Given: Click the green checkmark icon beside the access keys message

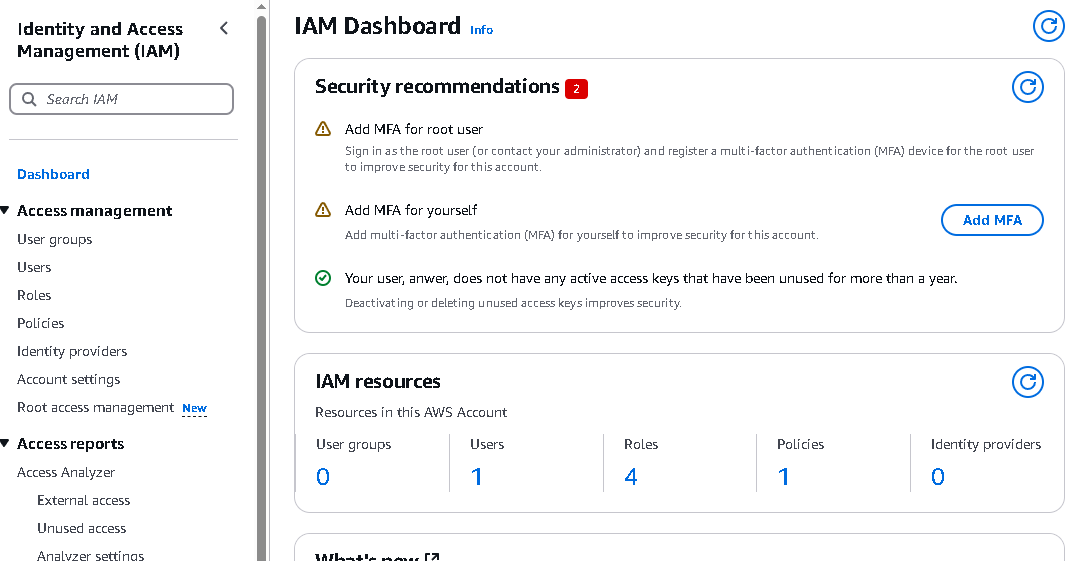Looking at the screenshot, I should pos(322,278).
